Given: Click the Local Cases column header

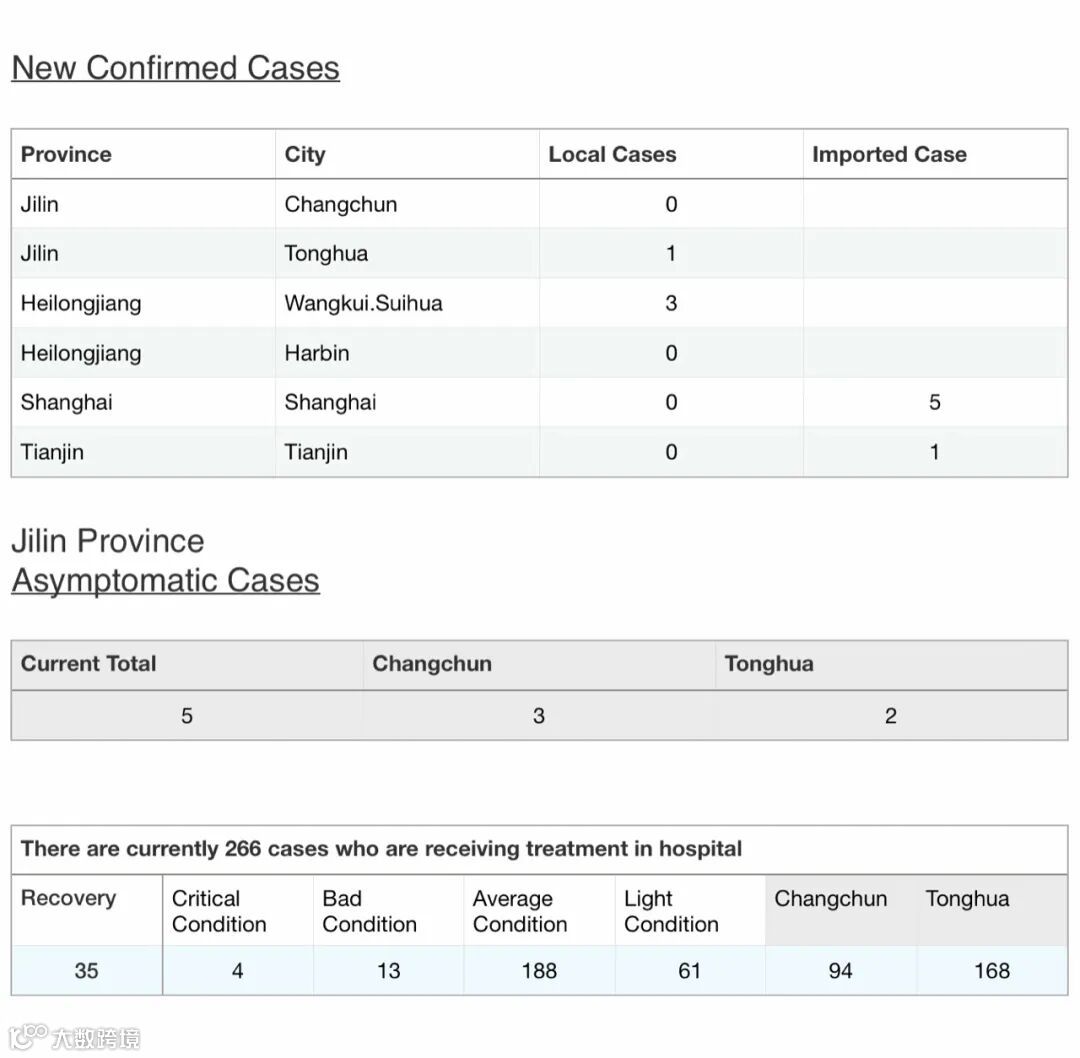Looking at the screenshot, I should click(612, 155).
